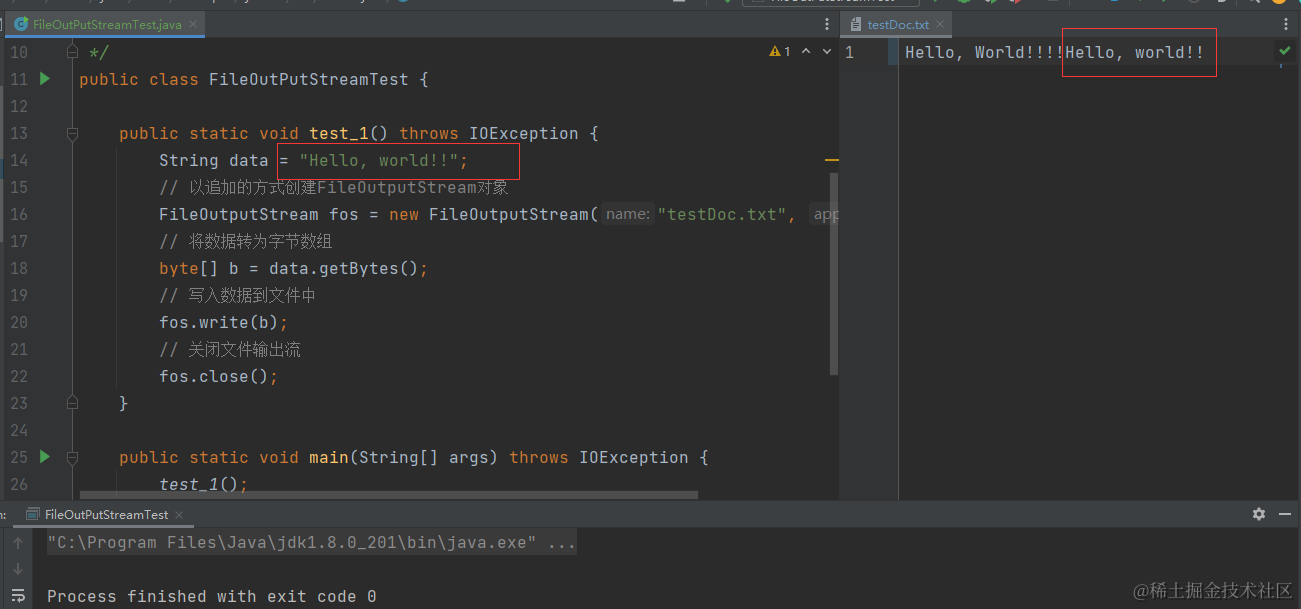Click line number 1 in testDoc.txt
1301x609 pixels.
tap(849, 52)
